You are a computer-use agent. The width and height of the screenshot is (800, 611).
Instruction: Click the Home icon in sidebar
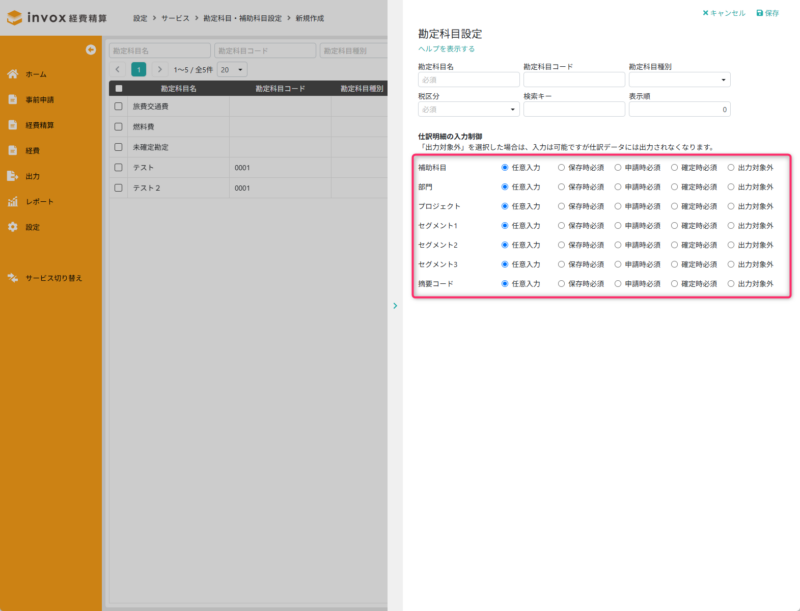coord(12,74)
